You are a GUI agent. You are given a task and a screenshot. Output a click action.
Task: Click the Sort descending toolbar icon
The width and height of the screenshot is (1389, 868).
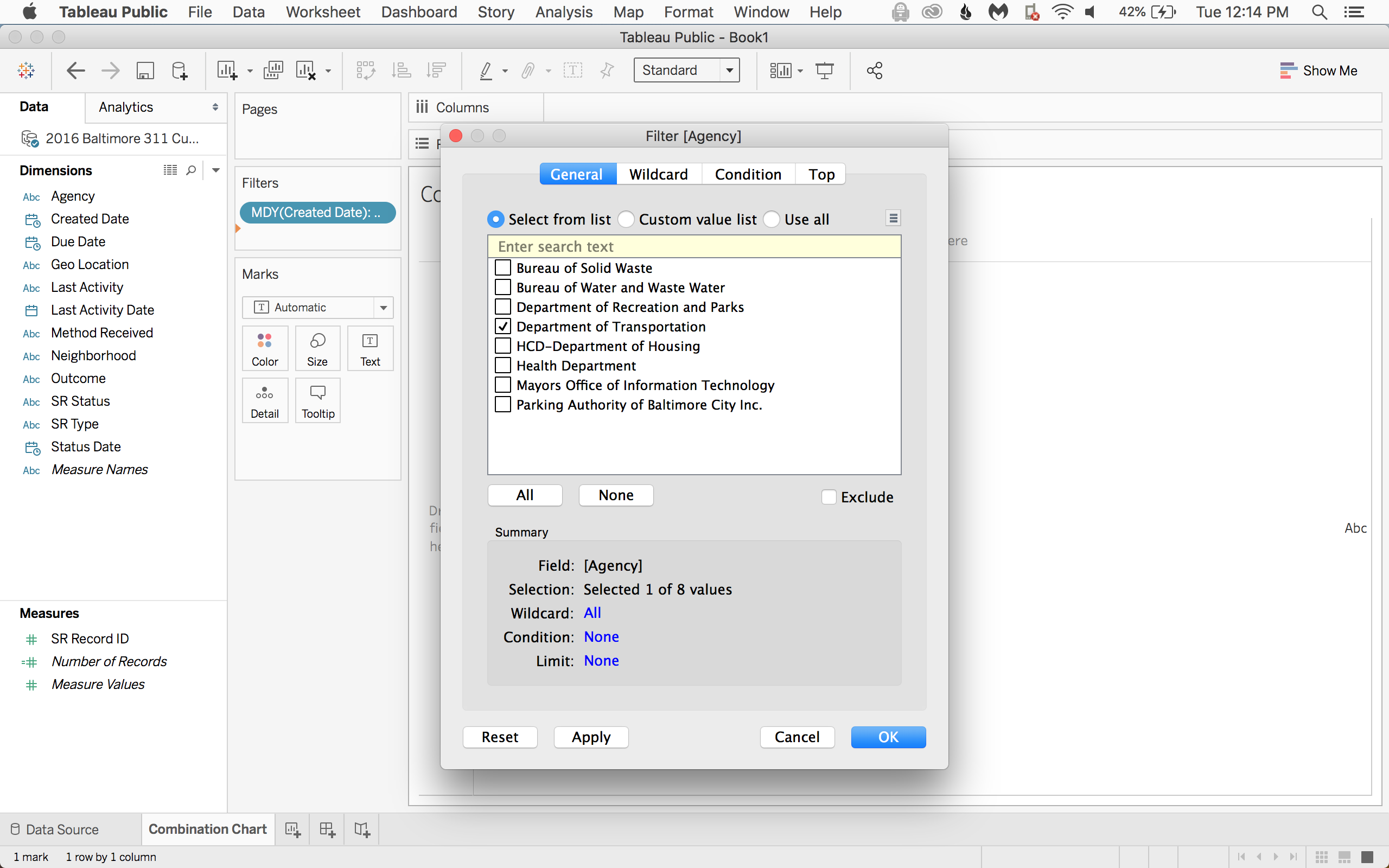click(436, 71)
